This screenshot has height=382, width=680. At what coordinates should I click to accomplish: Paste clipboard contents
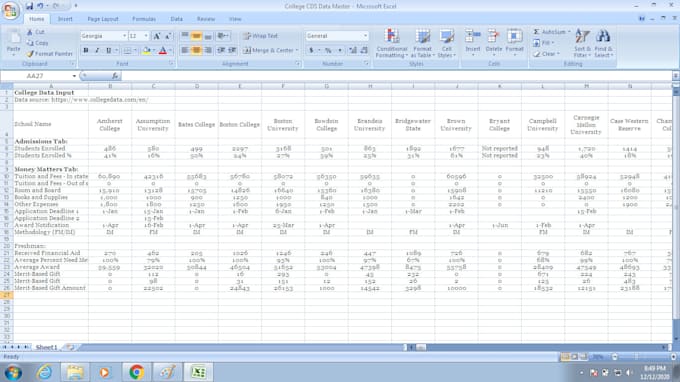pyautogui.click(x=13, y=43)
